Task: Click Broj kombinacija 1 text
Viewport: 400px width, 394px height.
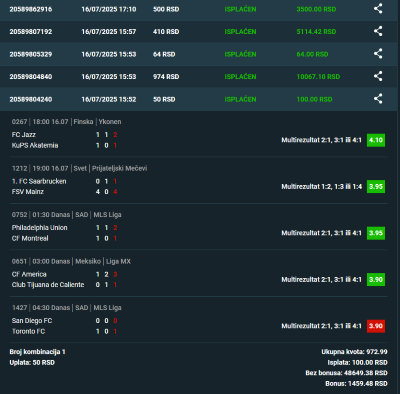Action: [38, 352]
